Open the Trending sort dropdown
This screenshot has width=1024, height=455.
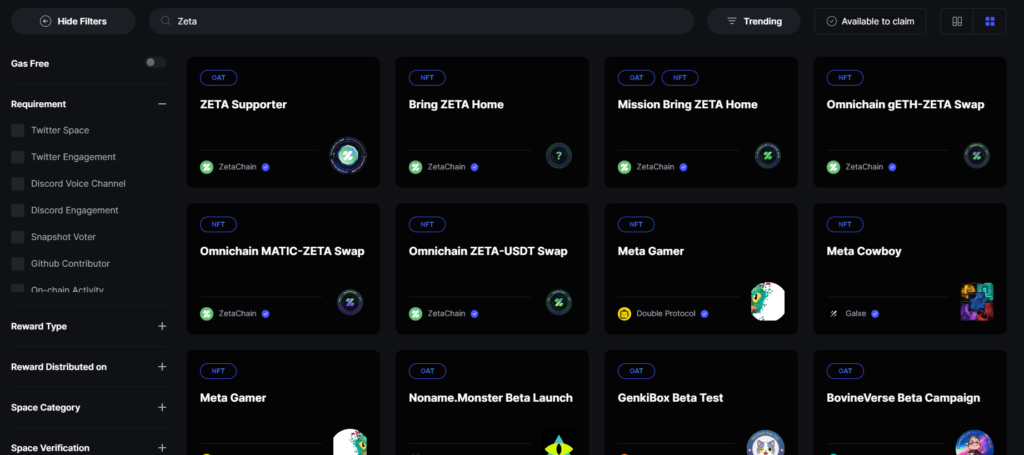753,21
